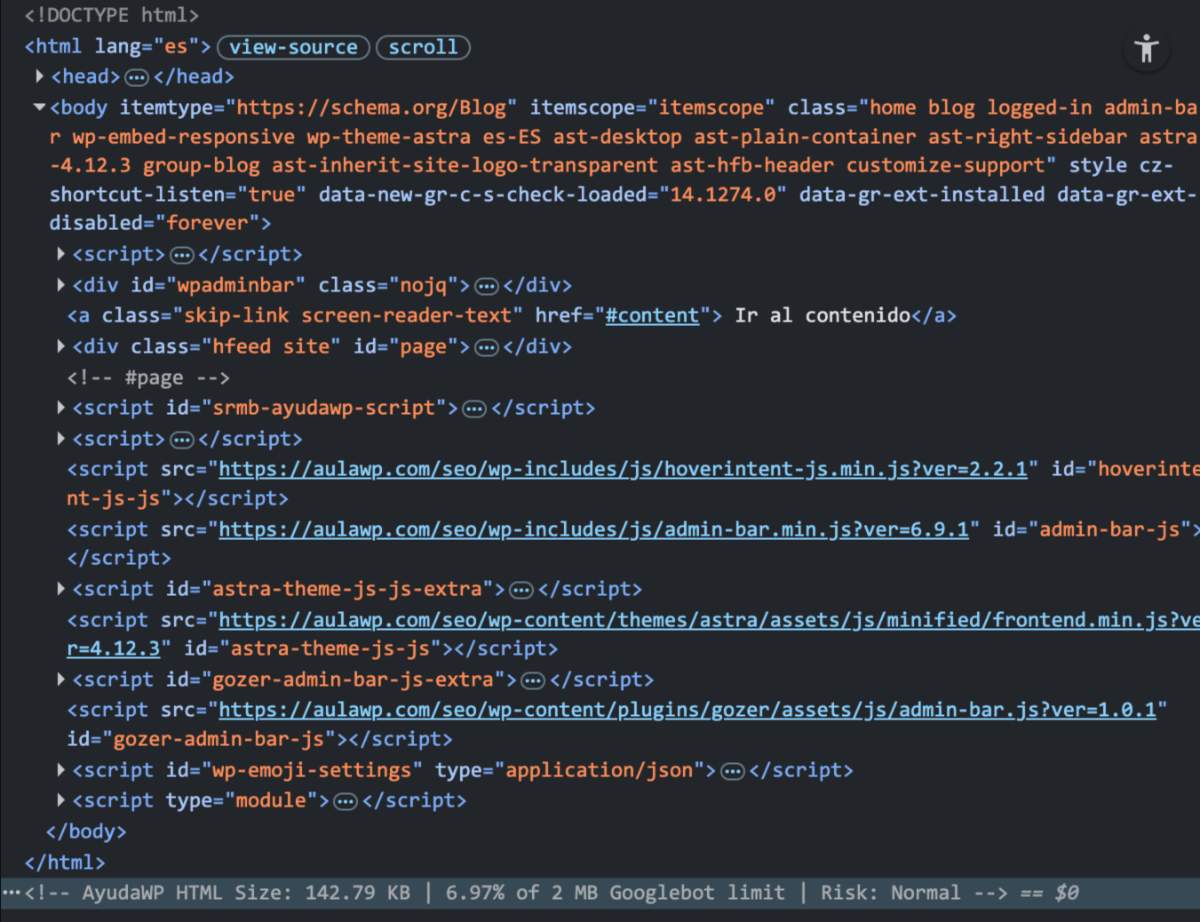Select the closing </body> tag
Image resolution: width=1200 pixels, height=922 pixels.
pos(86,831)
